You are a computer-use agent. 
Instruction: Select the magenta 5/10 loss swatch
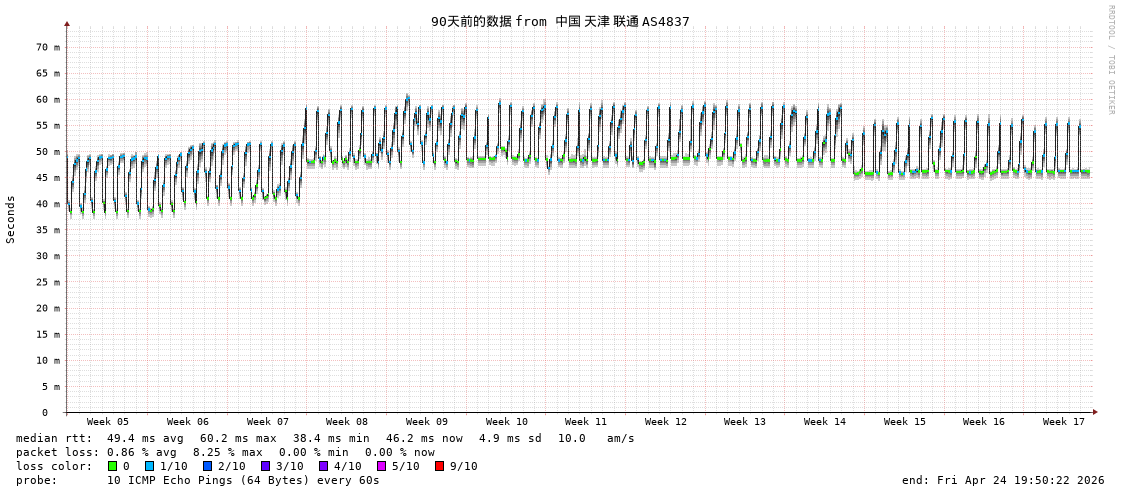pyautogui.click(x=382, y=466)
